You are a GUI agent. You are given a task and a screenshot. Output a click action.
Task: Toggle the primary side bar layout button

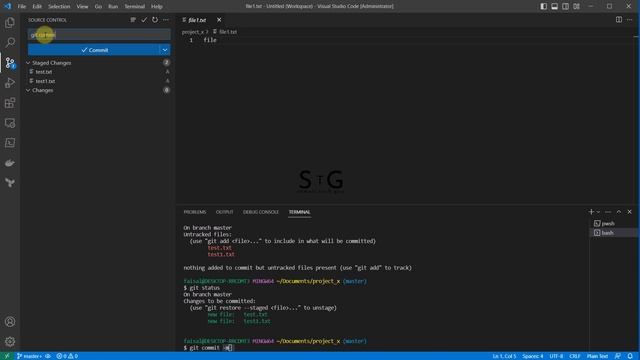click(x=544, y=6)
